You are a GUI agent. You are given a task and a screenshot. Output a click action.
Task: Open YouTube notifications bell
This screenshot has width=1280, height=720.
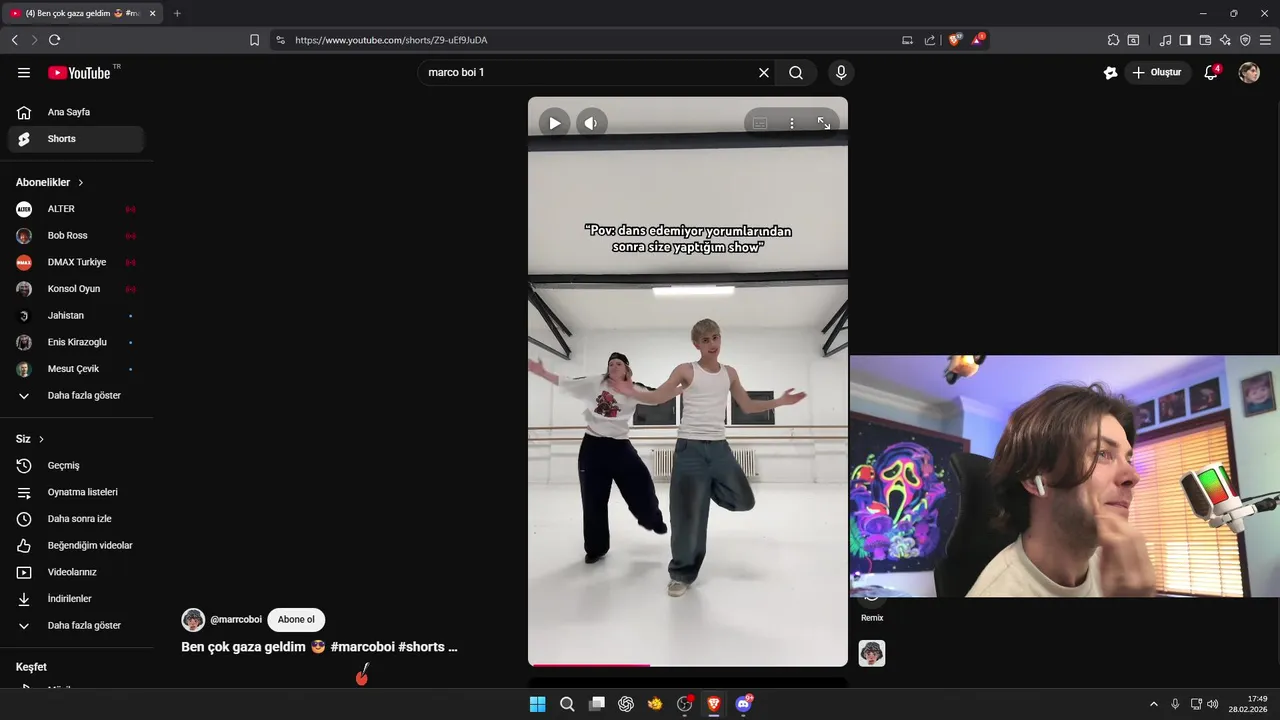pos(1211,73)
